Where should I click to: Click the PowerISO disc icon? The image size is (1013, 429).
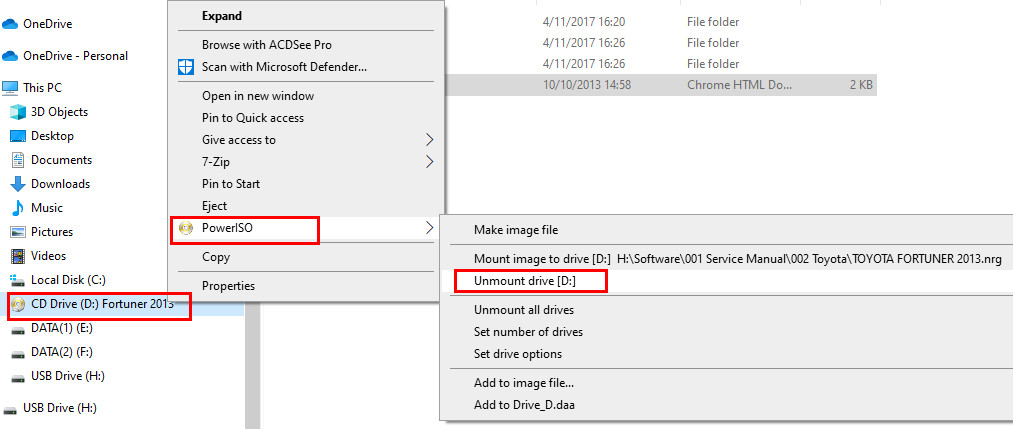click(x=185, y=229)
